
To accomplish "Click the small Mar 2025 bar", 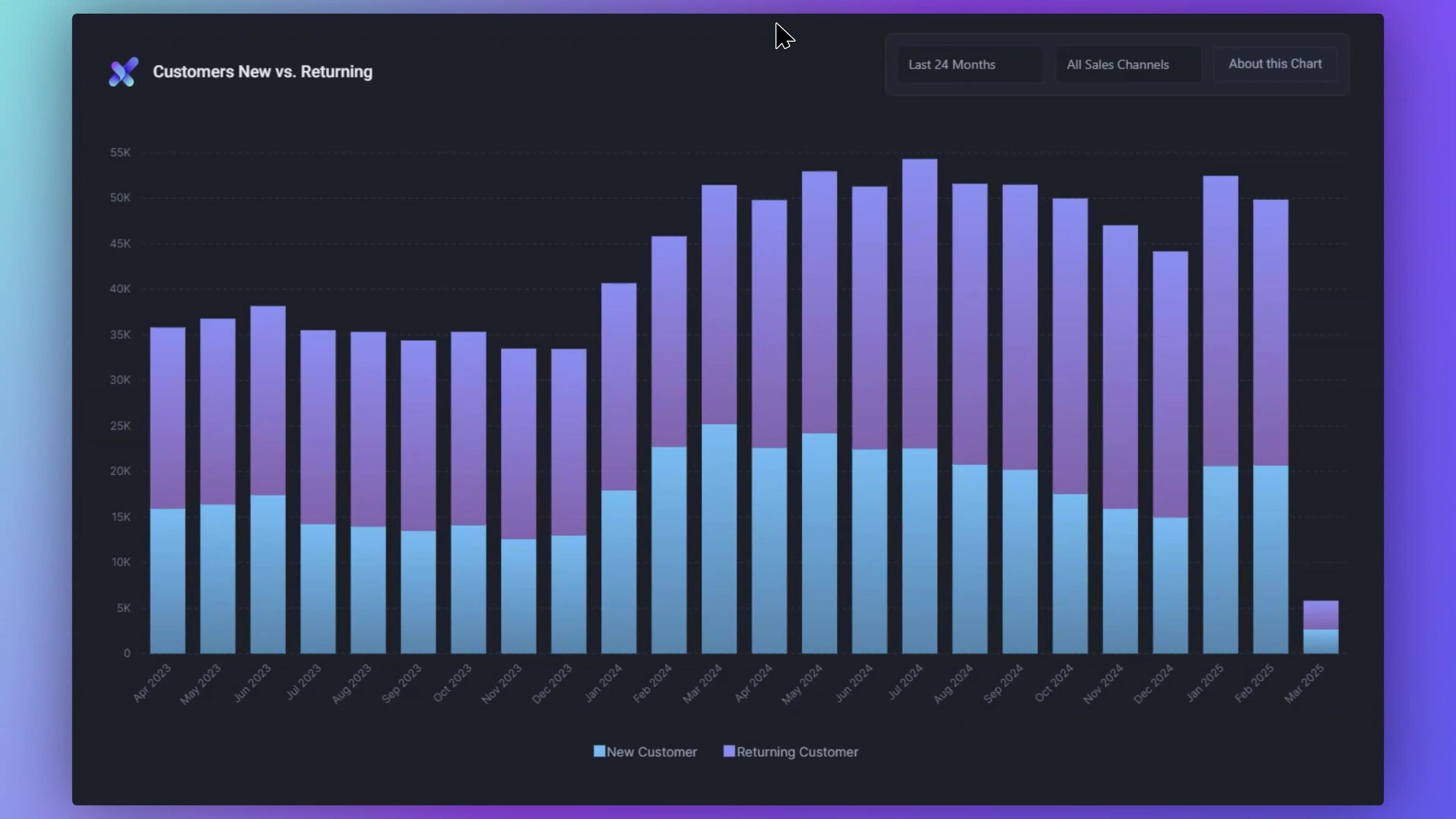I will coord(1320,627).
